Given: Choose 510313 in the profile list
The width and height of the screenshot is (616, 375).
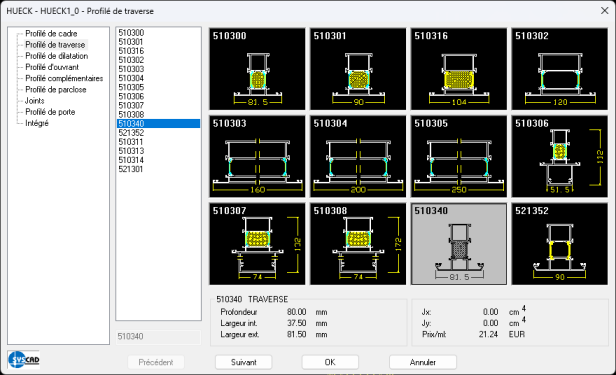Looking at the screenshot, I should pyautogui.click(x=158, y=151).
